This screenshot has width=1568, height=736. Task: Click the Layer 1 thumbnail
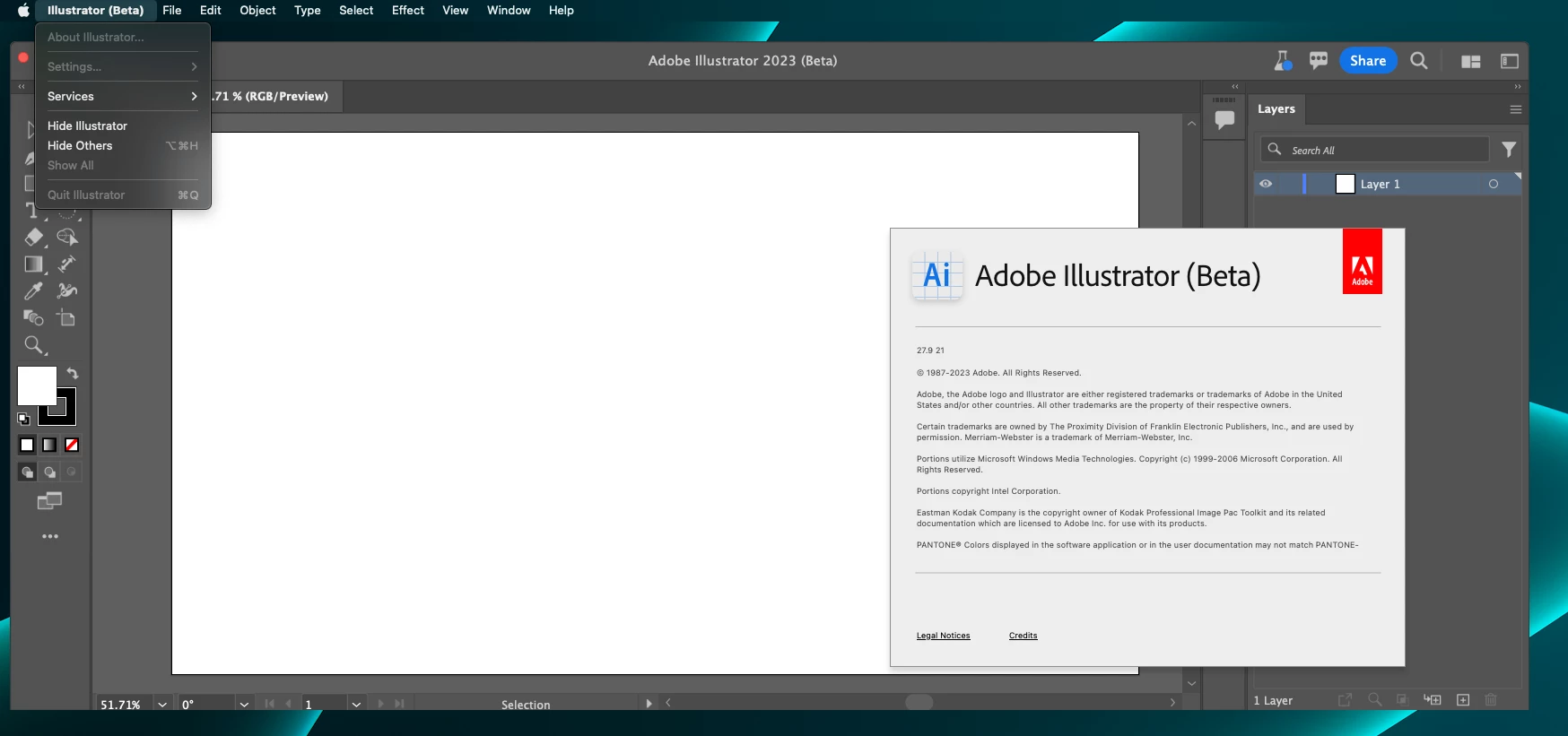pos(1345,184)
